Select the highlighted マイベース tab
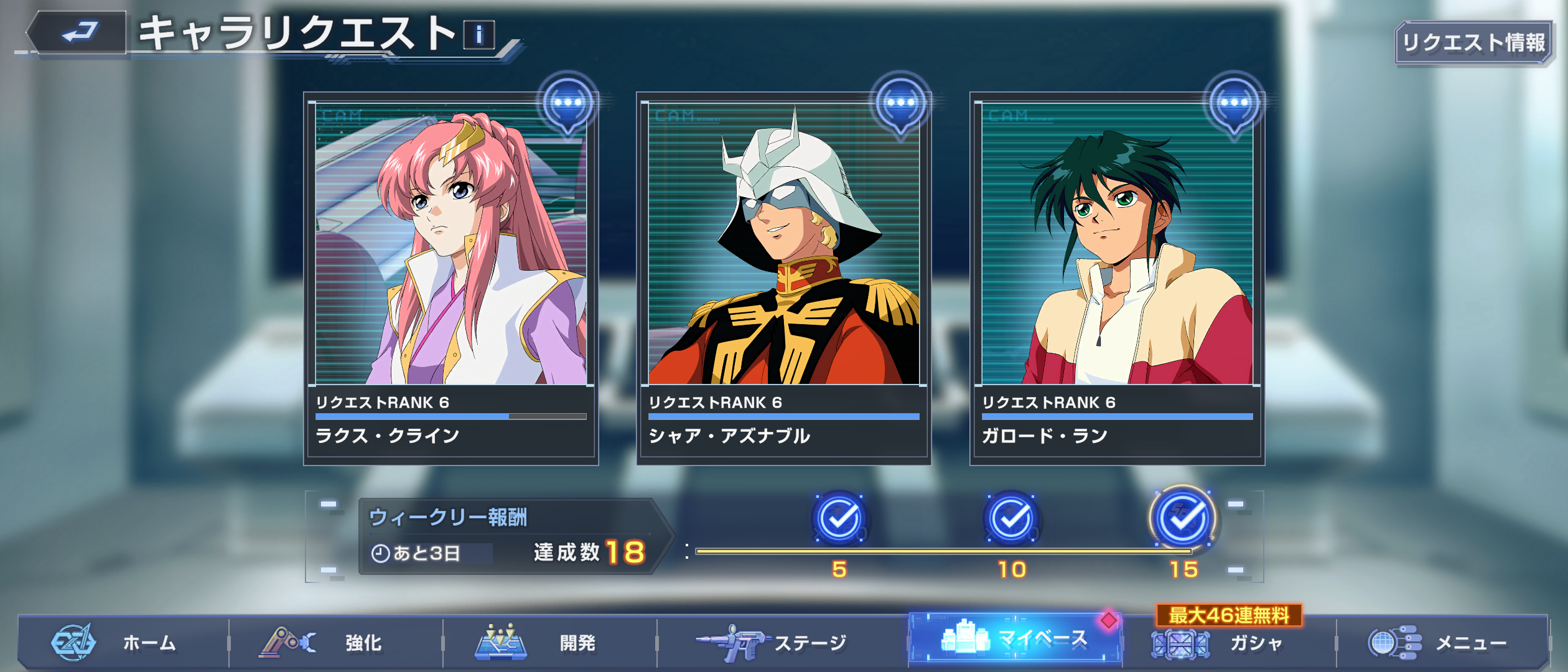This screenshot has width=1568, height=672. (x=1015, y=638)
